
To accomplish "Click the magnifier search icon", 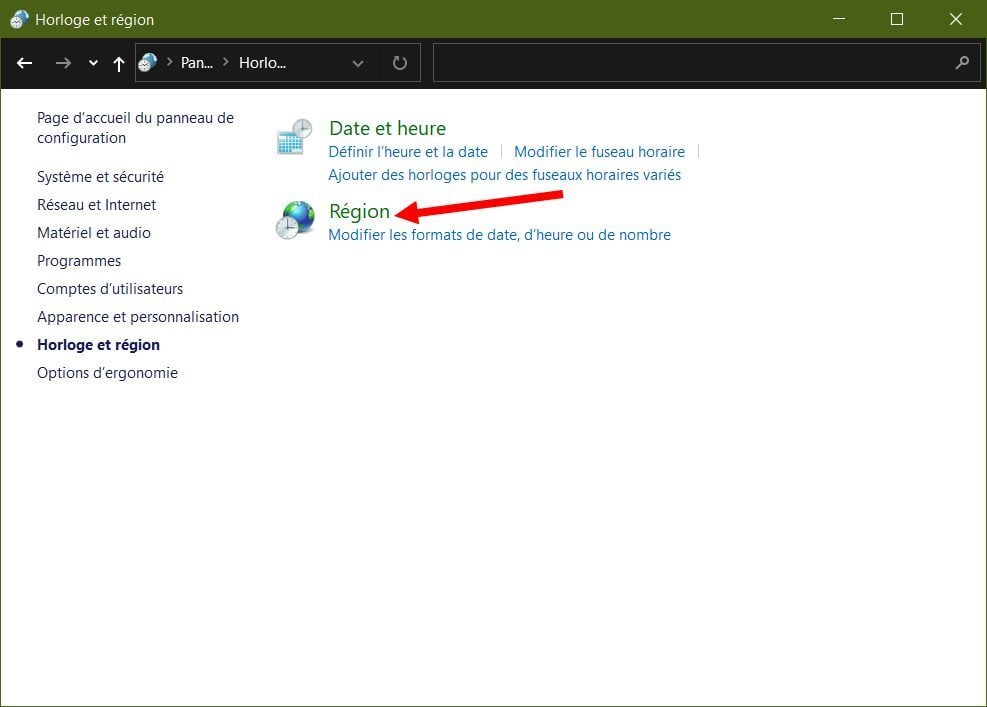I will 962,63.
